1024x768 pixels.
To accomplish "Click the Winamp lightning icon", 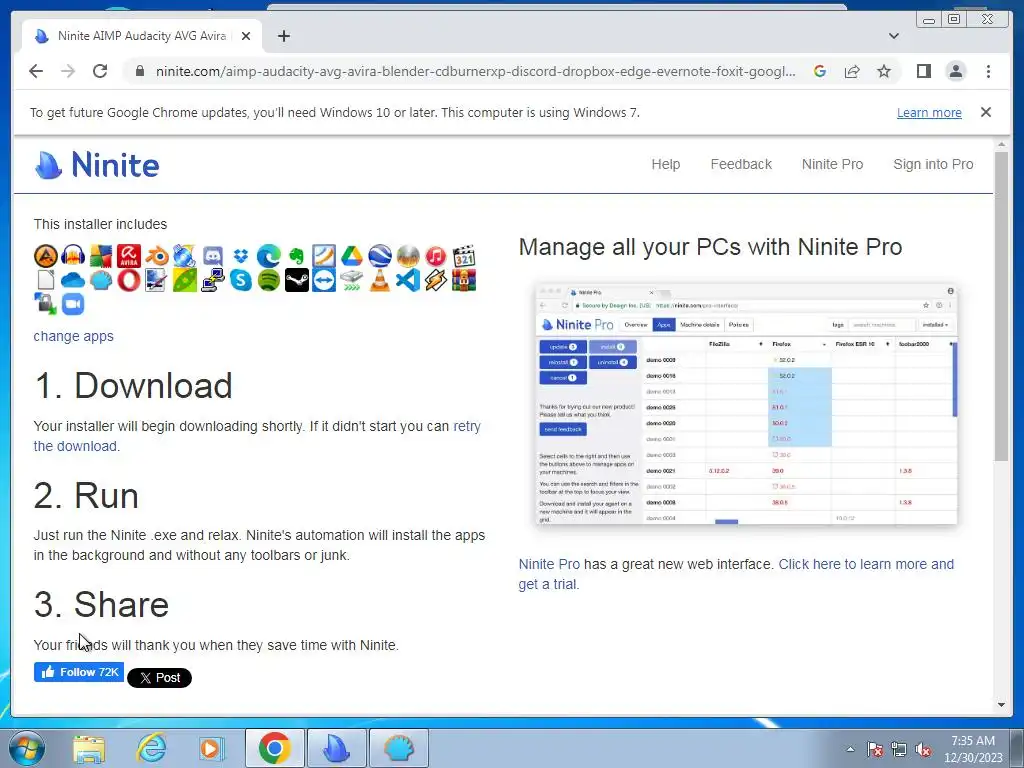I will pos(436,280).
